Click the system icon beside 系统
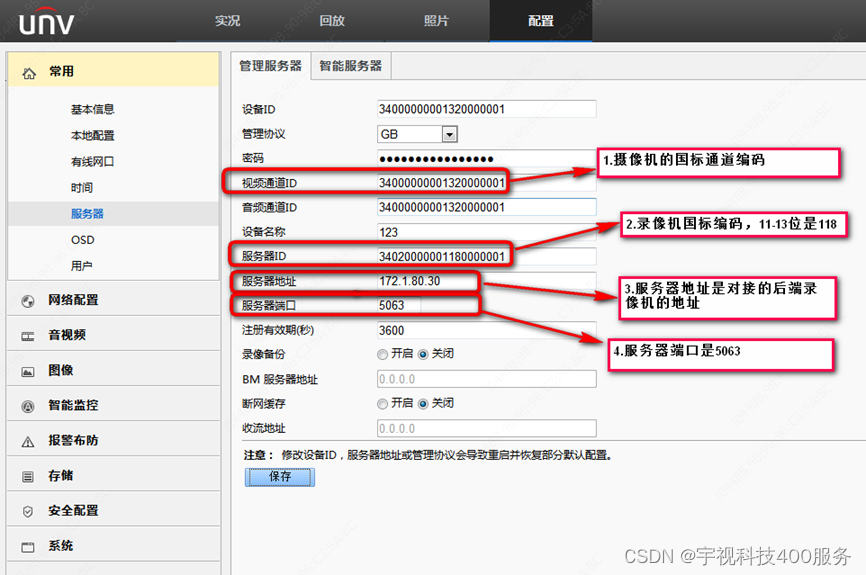The width and height of the screenshot is (866, 575). pyautogui.click(x=28, y=547)
